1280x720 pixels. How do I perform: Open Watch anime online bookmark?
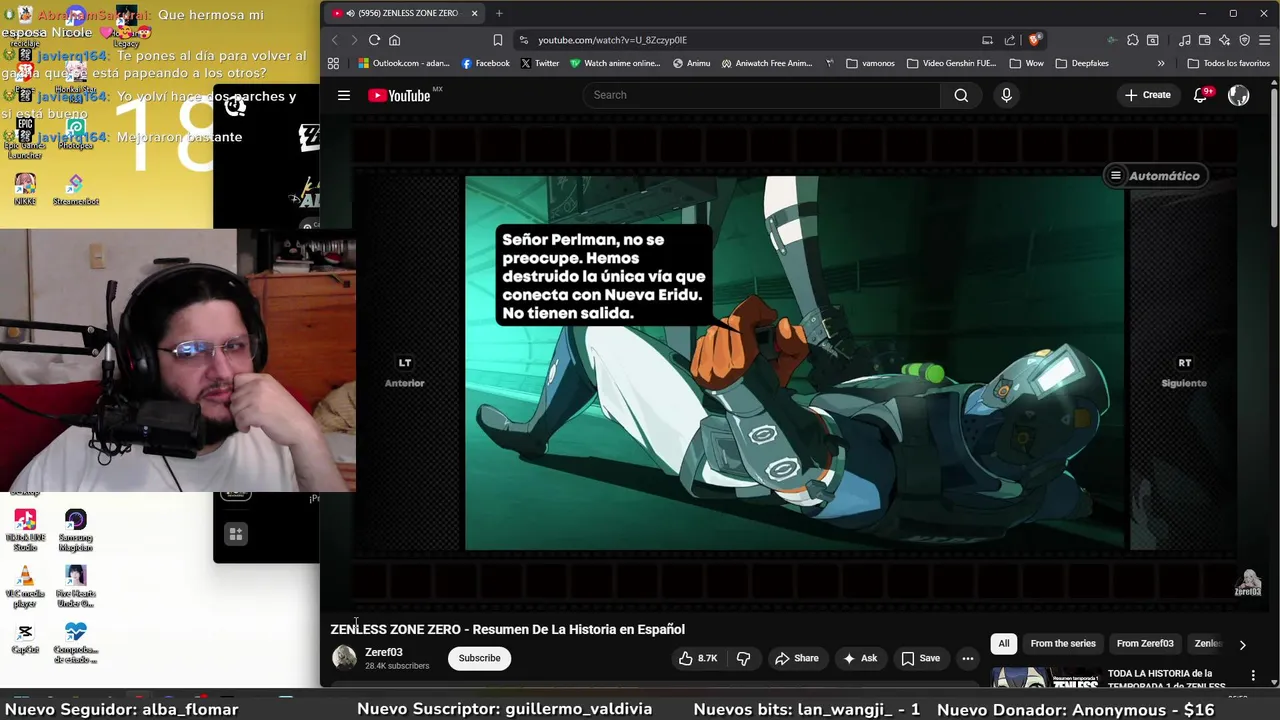(615, 63)
